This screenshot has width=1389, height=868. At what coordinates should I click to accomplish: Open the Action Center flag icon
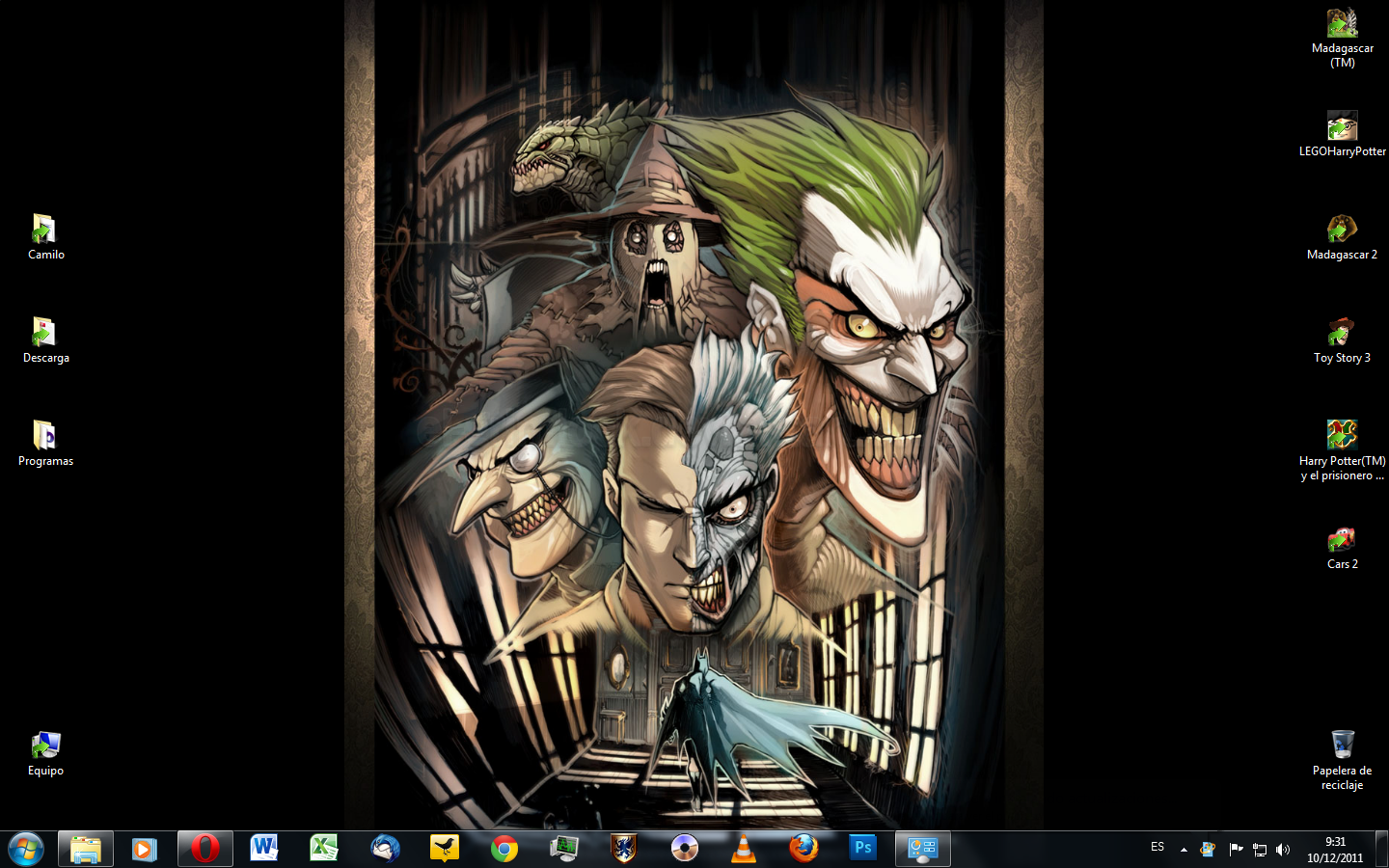1235,850
